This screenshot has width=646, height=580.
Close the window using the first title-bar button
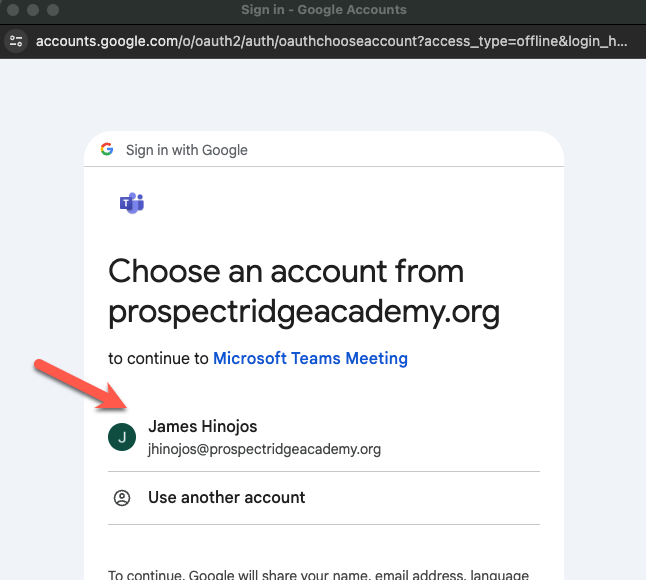pos(13,10)
